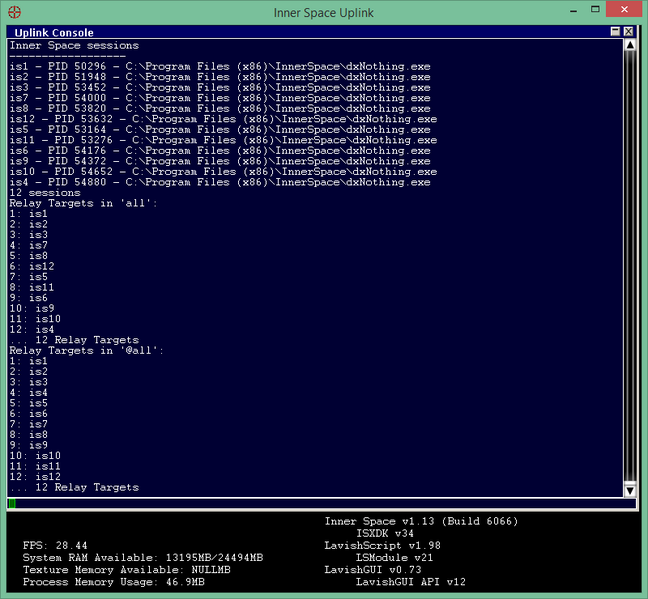Click the '12 sessions' summary line
Screen dimensions: 648x599
45,193
